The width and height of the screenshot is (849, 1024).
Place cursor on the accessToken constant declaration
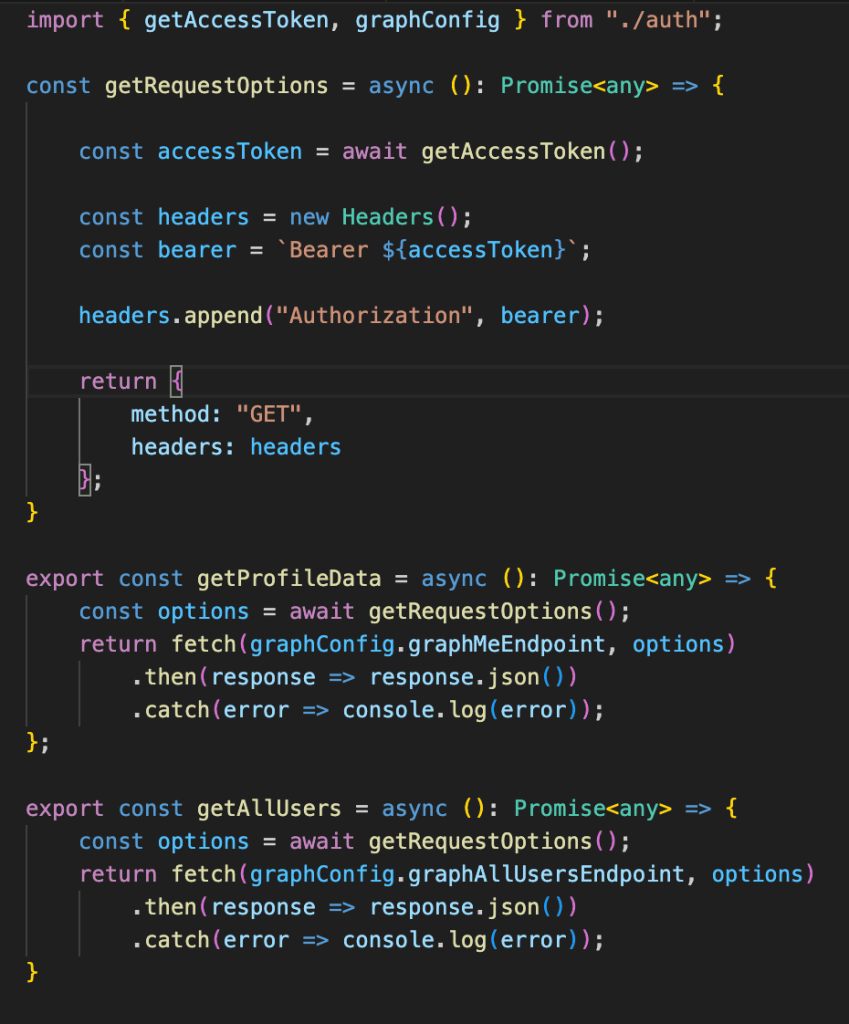[x=230, y=151]
